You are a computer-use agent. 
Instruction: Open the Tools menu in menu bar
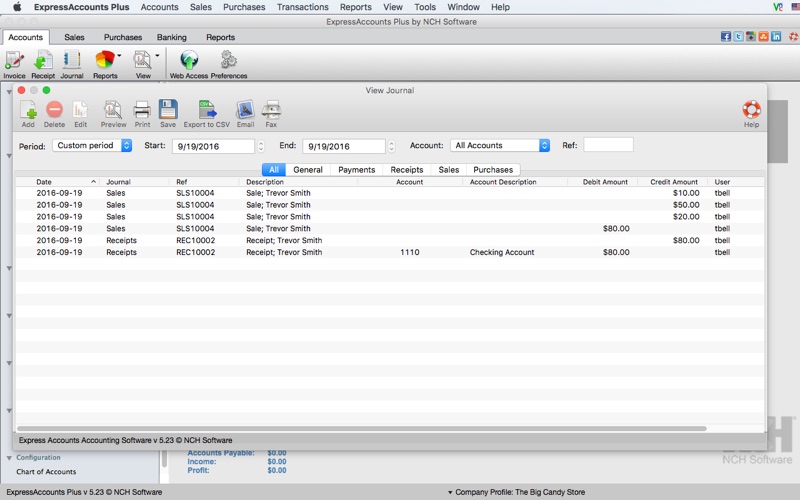(424, 7)
